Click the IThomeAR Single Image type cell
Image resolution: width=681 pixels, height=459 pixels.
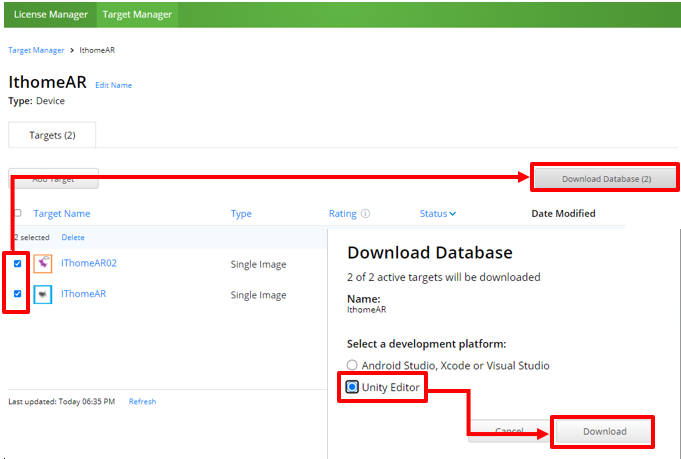(x=258, y=295)
